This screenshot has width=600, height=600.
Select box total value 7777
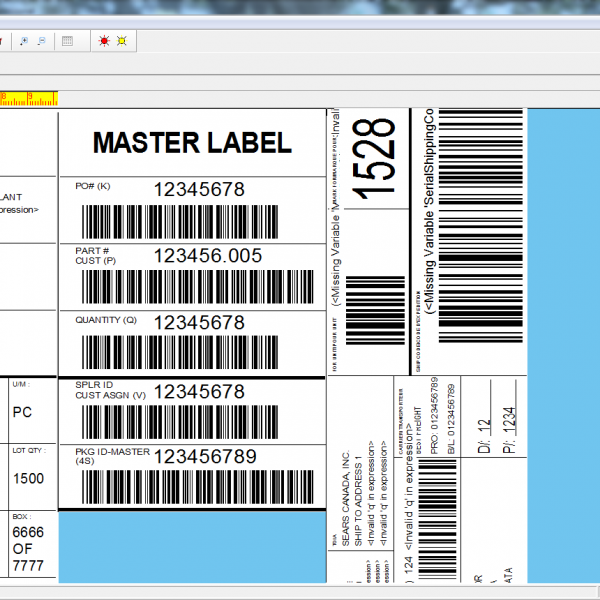28,566
